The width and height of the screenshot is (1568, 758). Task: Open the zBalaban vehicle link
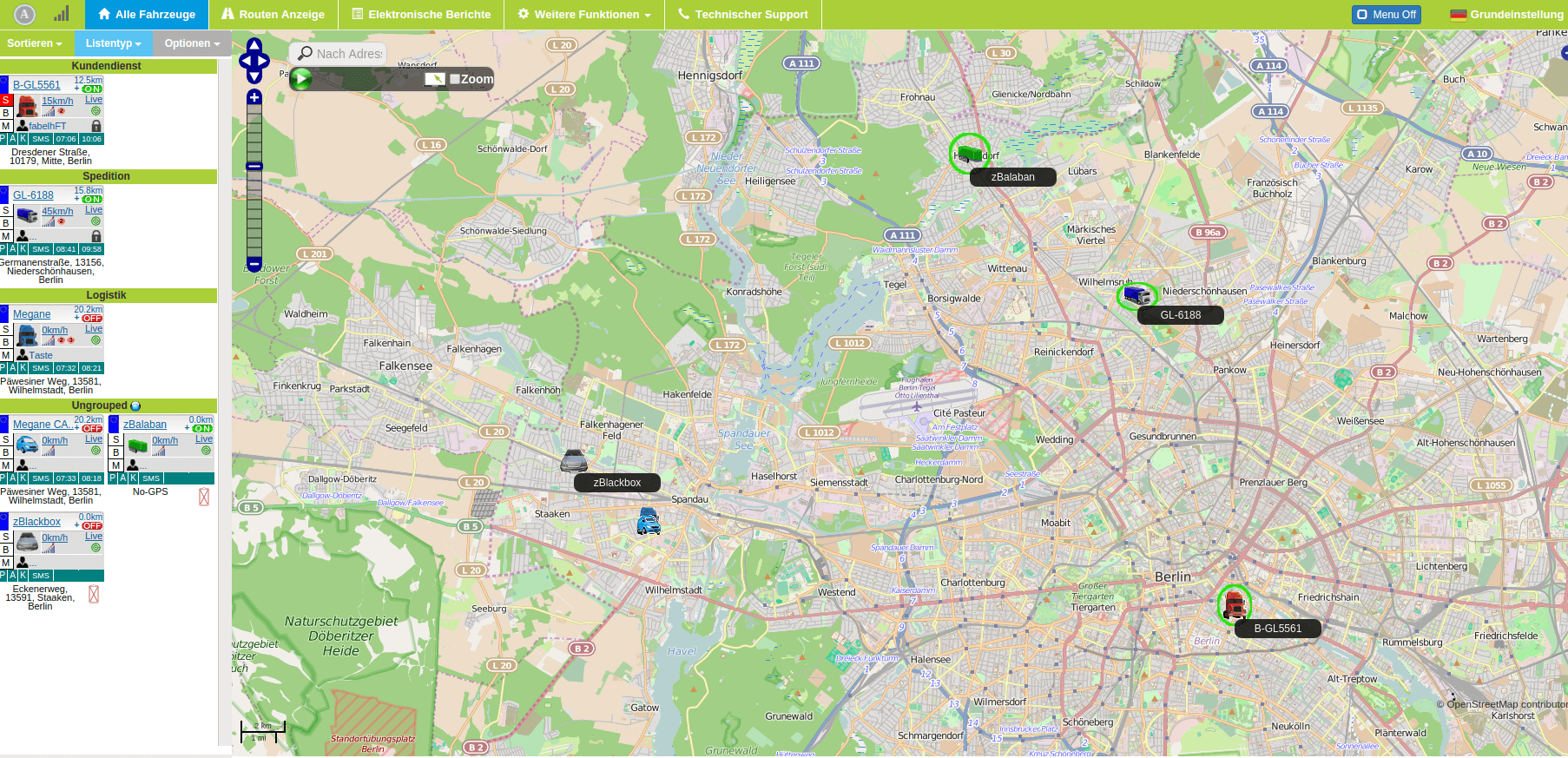tap(145, 425)
